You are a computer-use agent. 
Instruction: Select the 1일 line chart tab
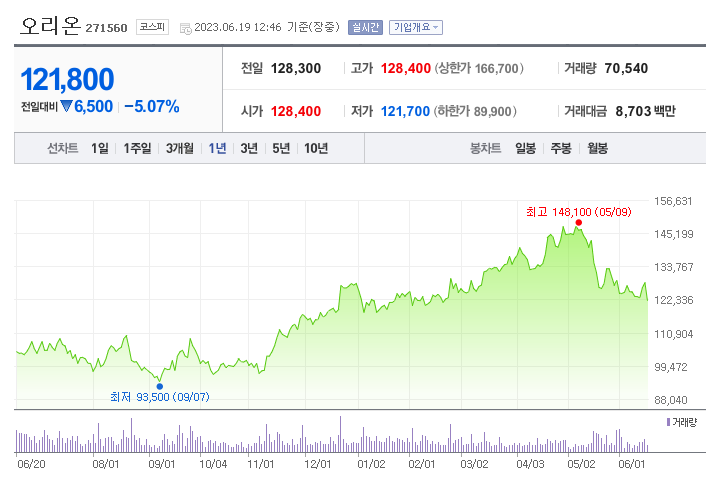(100, 148)
